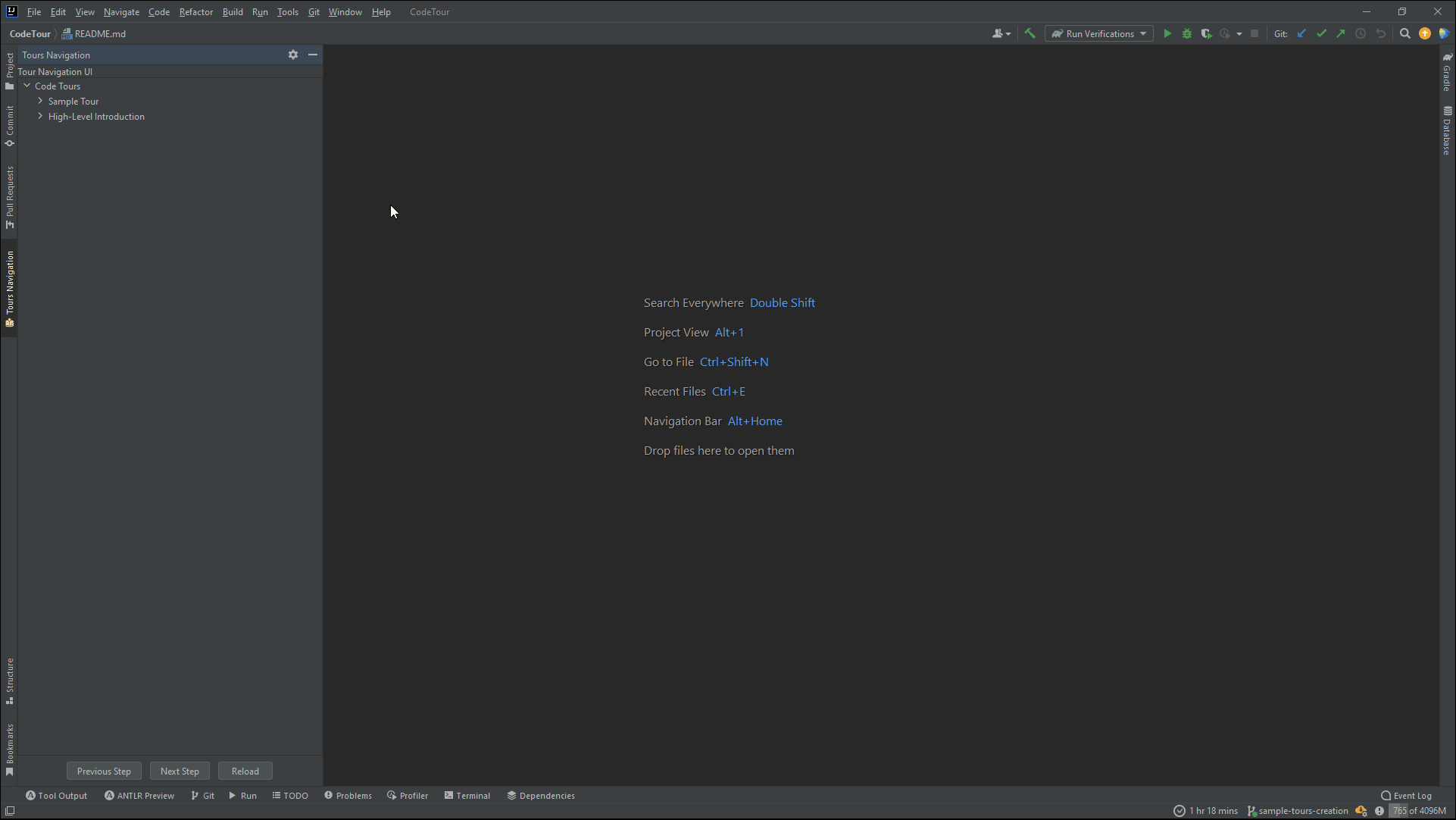Image resolution: width=1456 pixels, height=820 pixels.
Task: Update project with blue Git arrow
Action: pos(1301,33)
